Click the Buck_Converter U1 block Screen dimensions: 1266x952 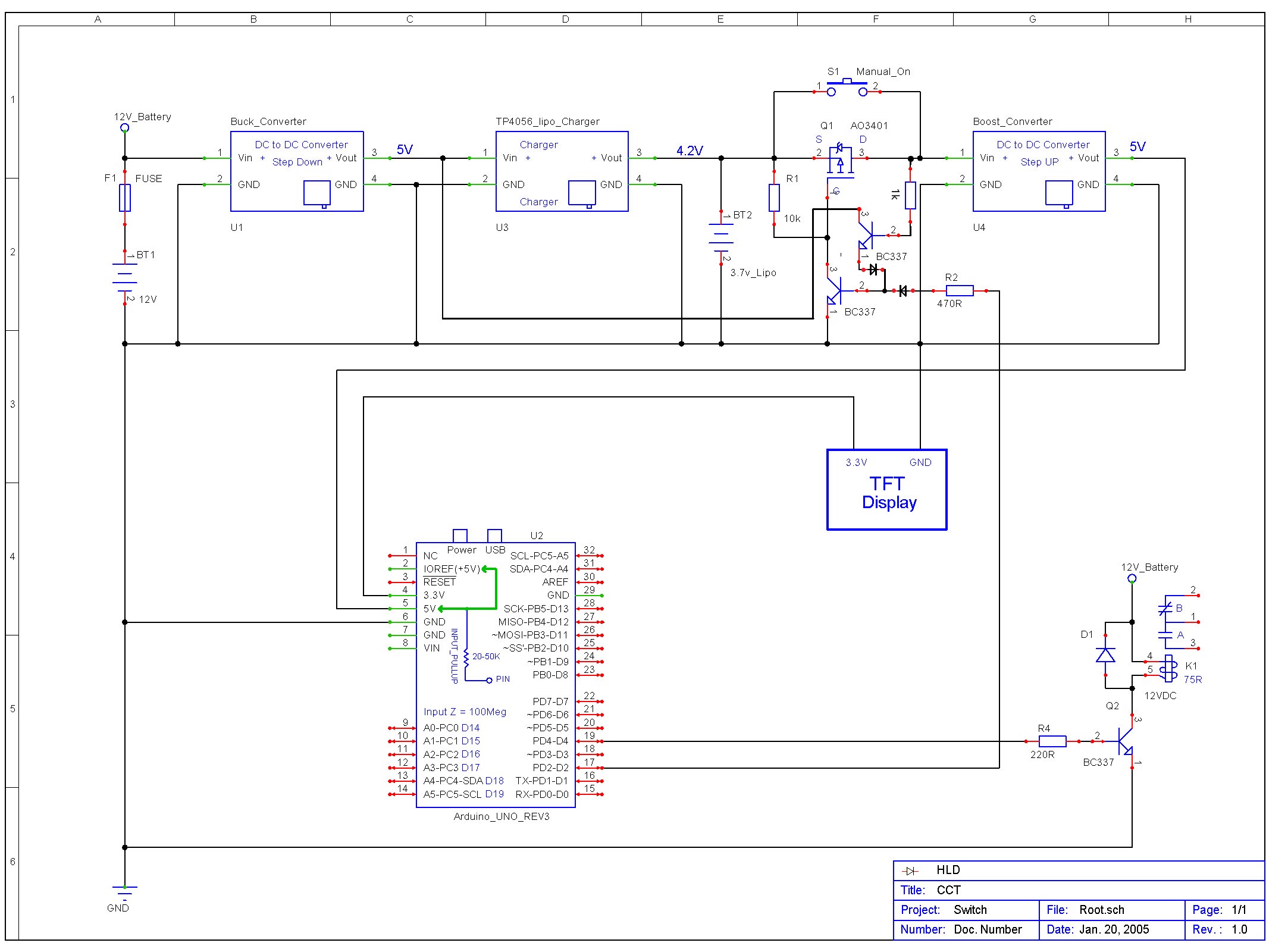[x=297, y=171]
